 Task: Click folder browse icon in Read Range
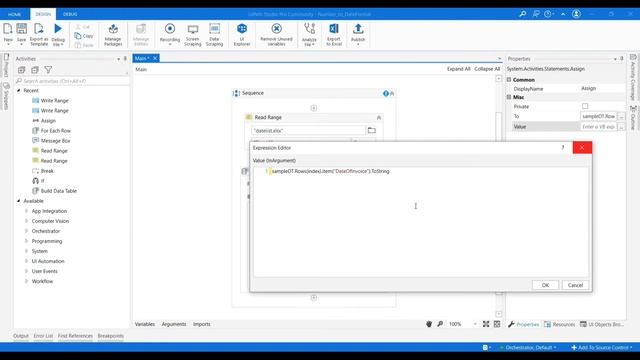click(371, 130)
